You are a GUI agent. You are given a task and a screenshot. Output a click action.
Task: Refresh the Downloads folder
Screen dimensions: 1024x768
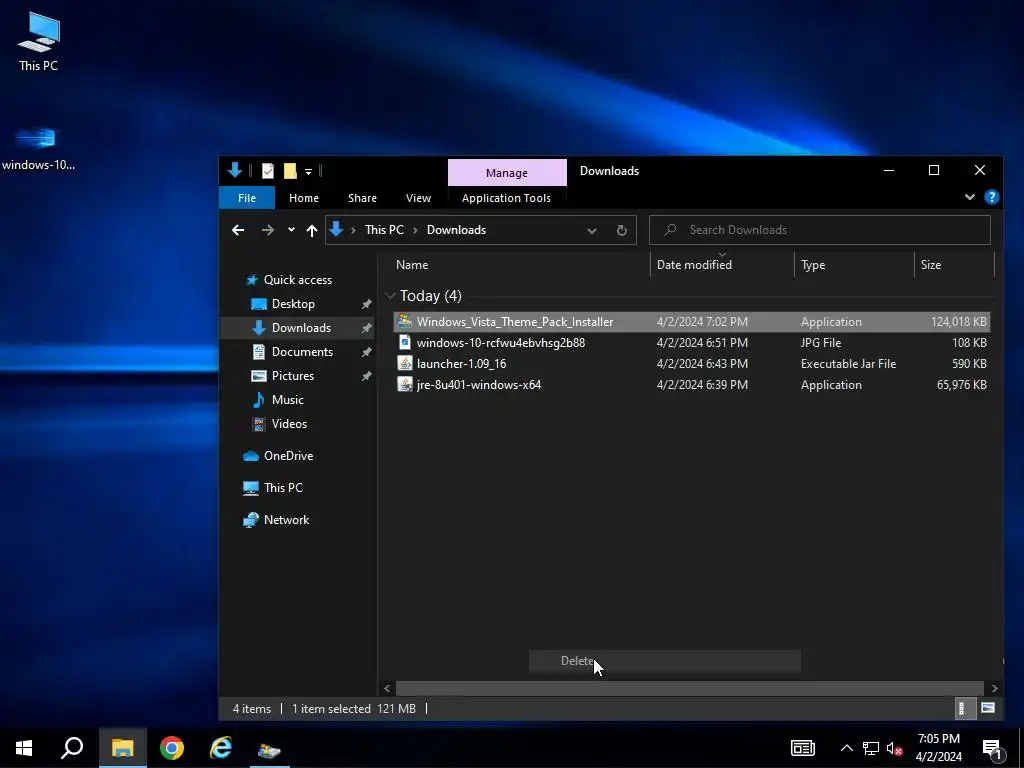pos(622,231)
